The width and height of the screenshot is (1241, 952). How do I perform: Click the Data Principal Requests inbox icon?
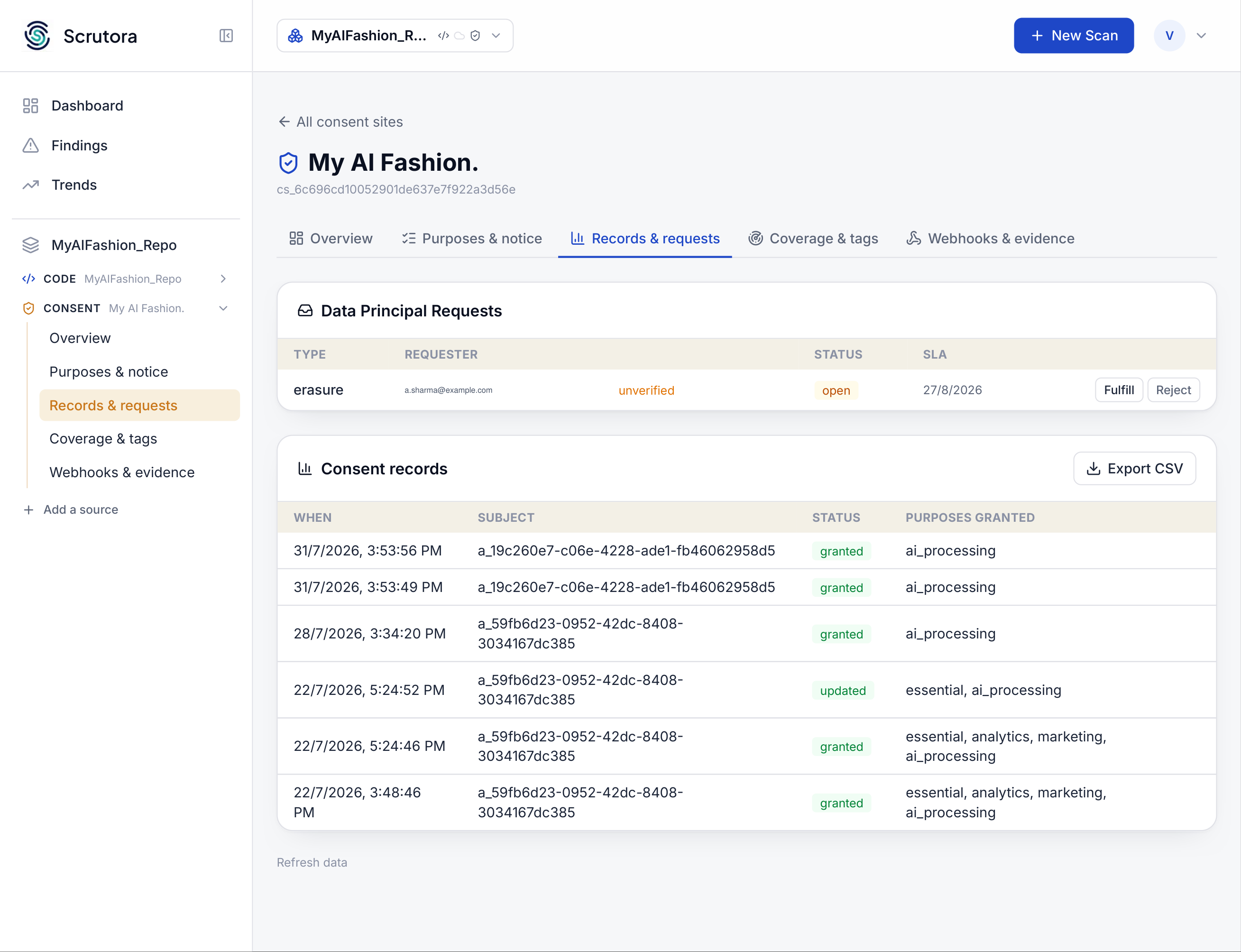pyautogui.click(x=305, y=311)
